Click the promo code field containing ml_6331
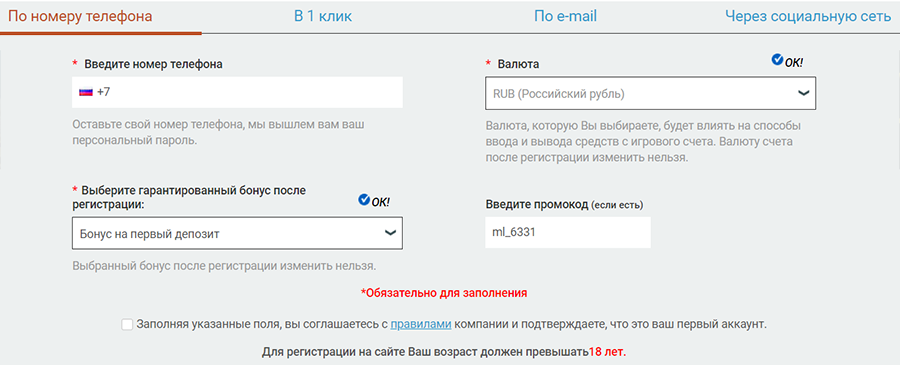Viewport: 900px width, 365px height. tap(568, 232)
